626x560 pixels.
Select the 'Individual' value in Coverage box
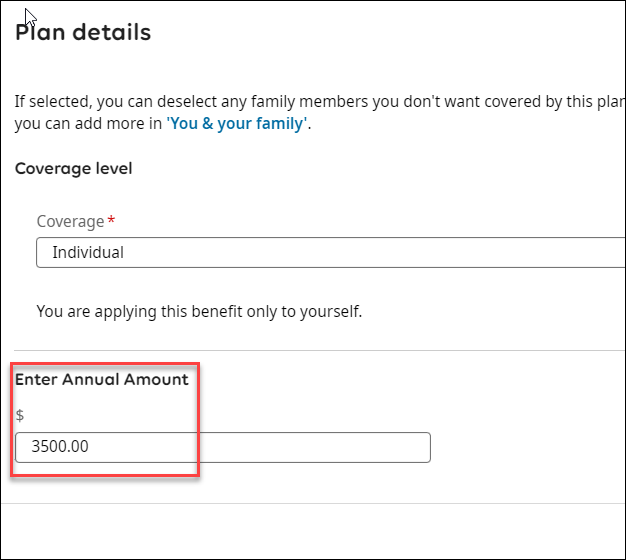88,253
